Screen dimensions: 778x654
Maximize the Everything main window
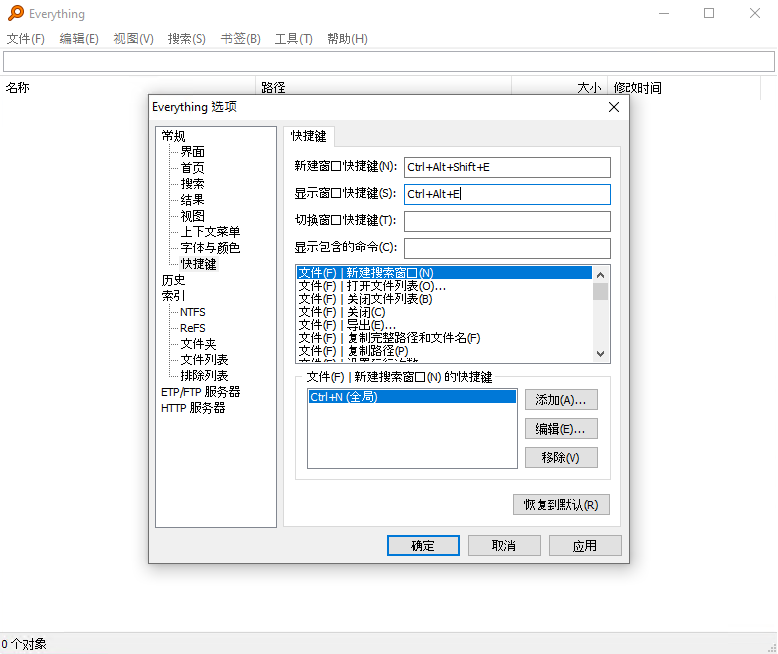point(709,13)
